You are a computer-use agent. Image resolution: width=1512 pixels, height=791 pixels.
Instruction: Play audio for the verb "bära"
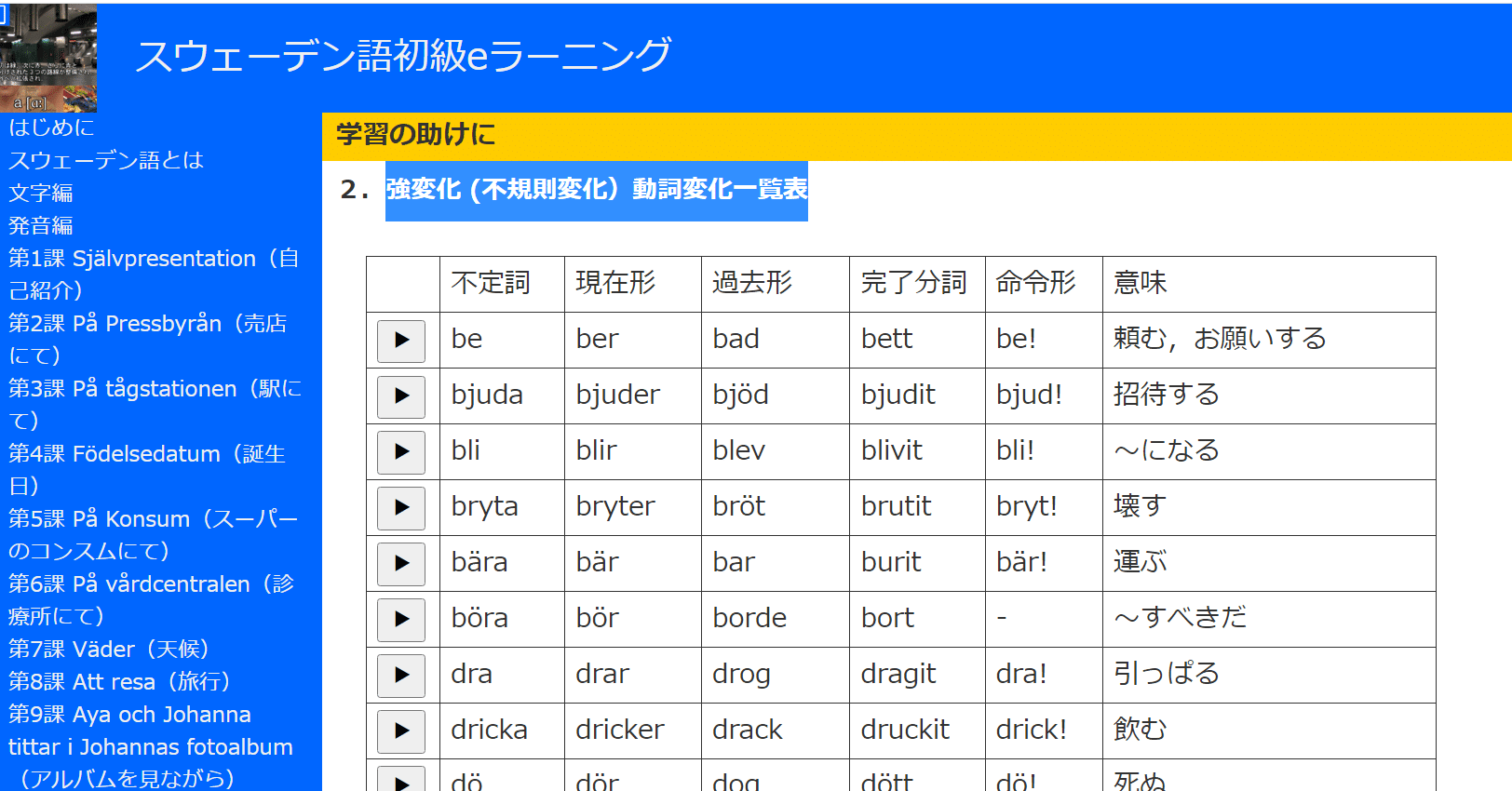(x=401, y=564)
